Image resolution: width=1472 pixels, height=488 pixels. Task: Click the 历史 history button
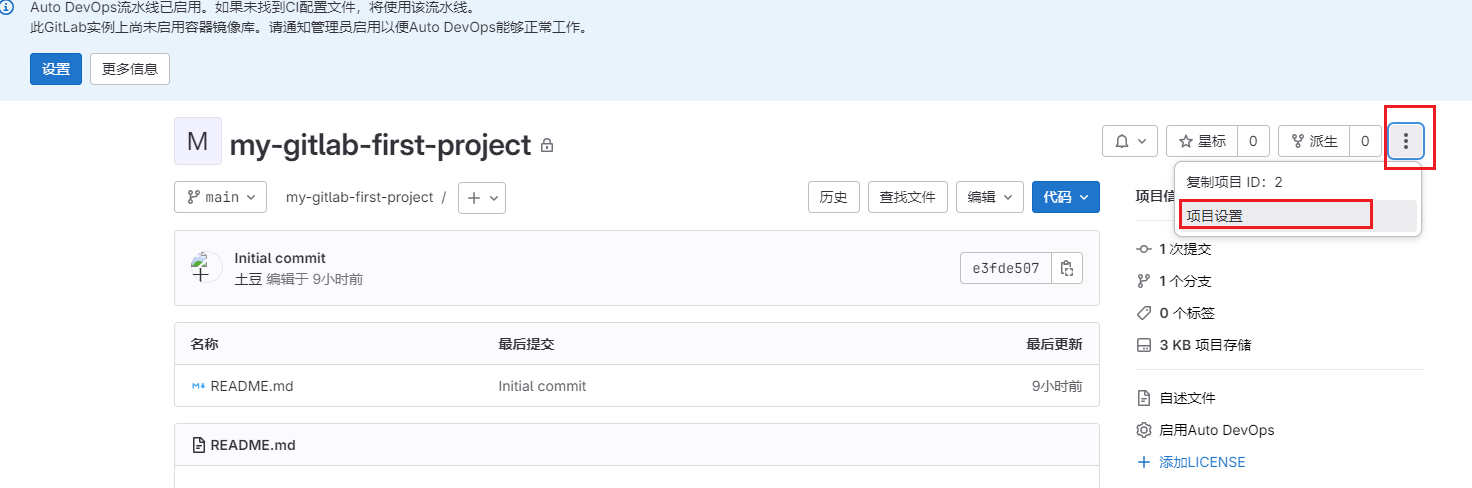pos(833,197)
